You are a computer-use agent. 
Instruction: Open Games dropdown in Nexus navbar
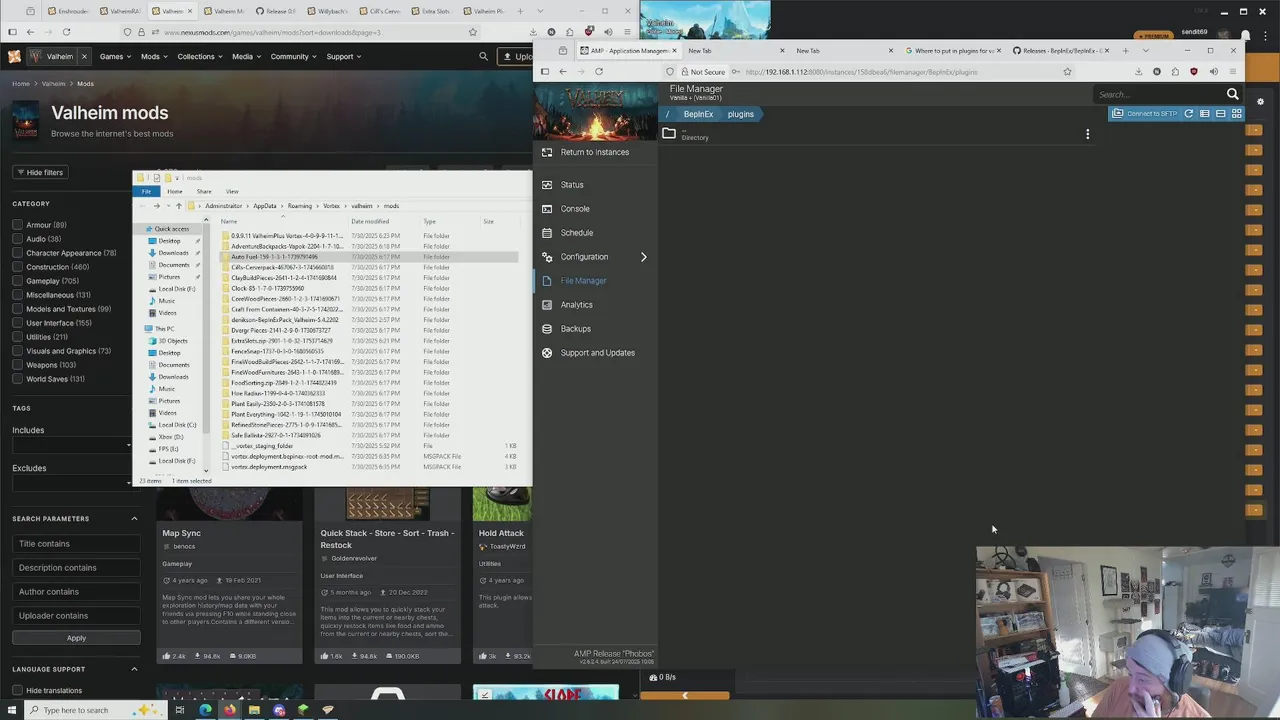[x=115, y=57]
